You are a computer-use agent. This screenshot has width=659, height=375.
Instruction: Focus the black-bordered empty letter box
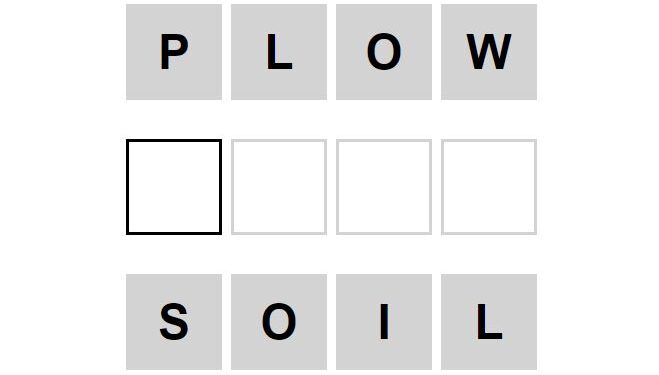coord(174,187)
